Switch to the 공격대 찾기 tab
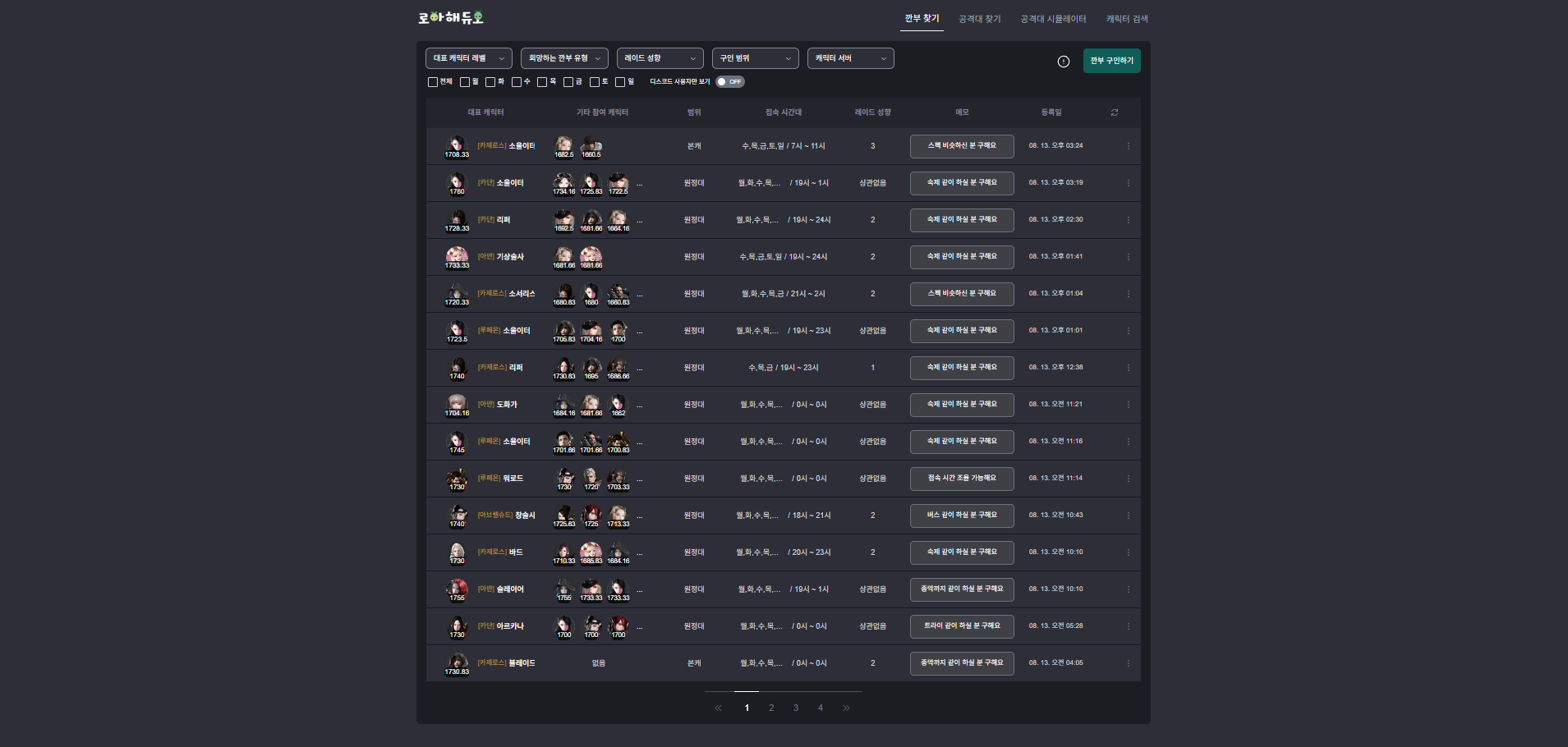This screenshot has width=1568, height=747. [980, 19]
